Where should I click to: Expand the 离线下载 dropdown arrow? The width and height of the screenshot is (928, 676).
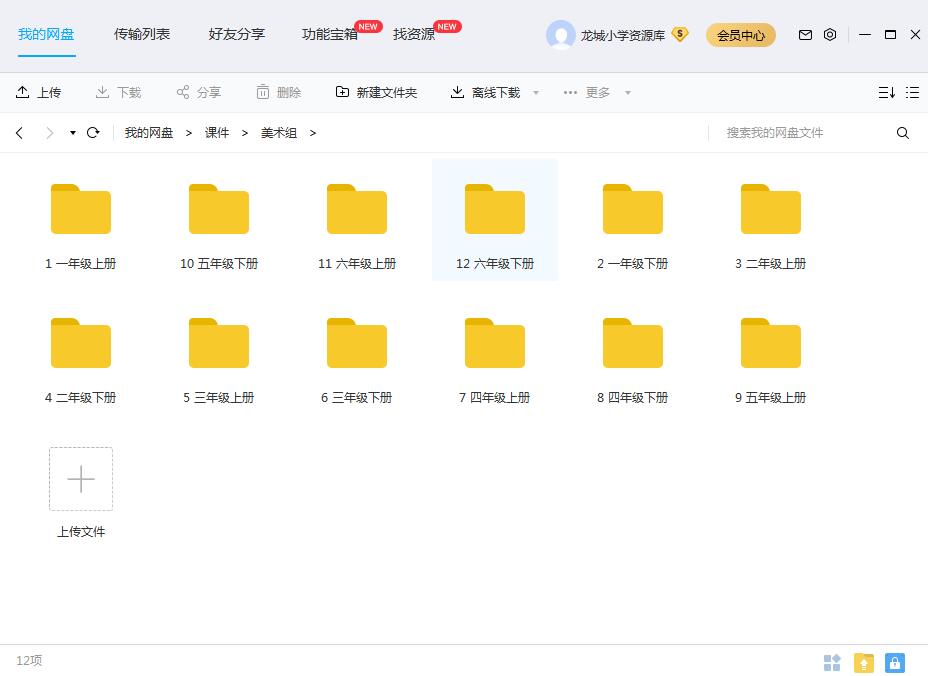[536, 92]
